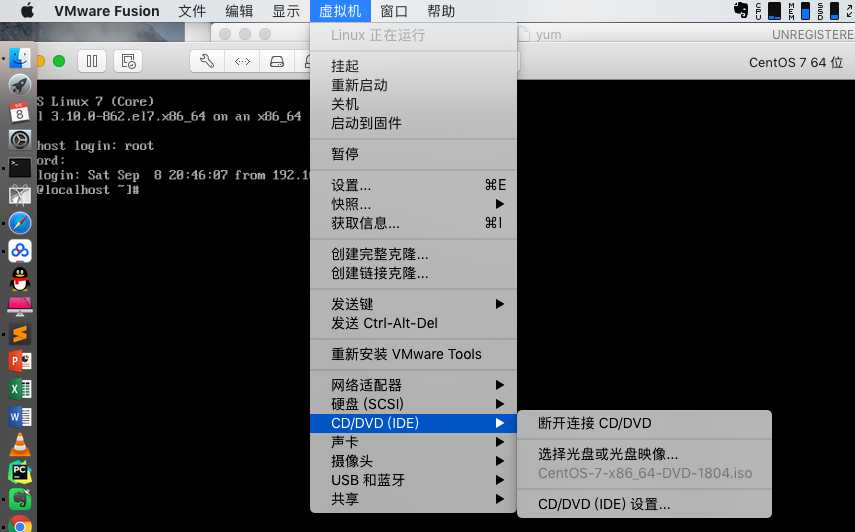Open Launchpad rocket in the Dock
The height and width of the screenshot is (532, 855).
pyautogui.click(x=20, y=86)
